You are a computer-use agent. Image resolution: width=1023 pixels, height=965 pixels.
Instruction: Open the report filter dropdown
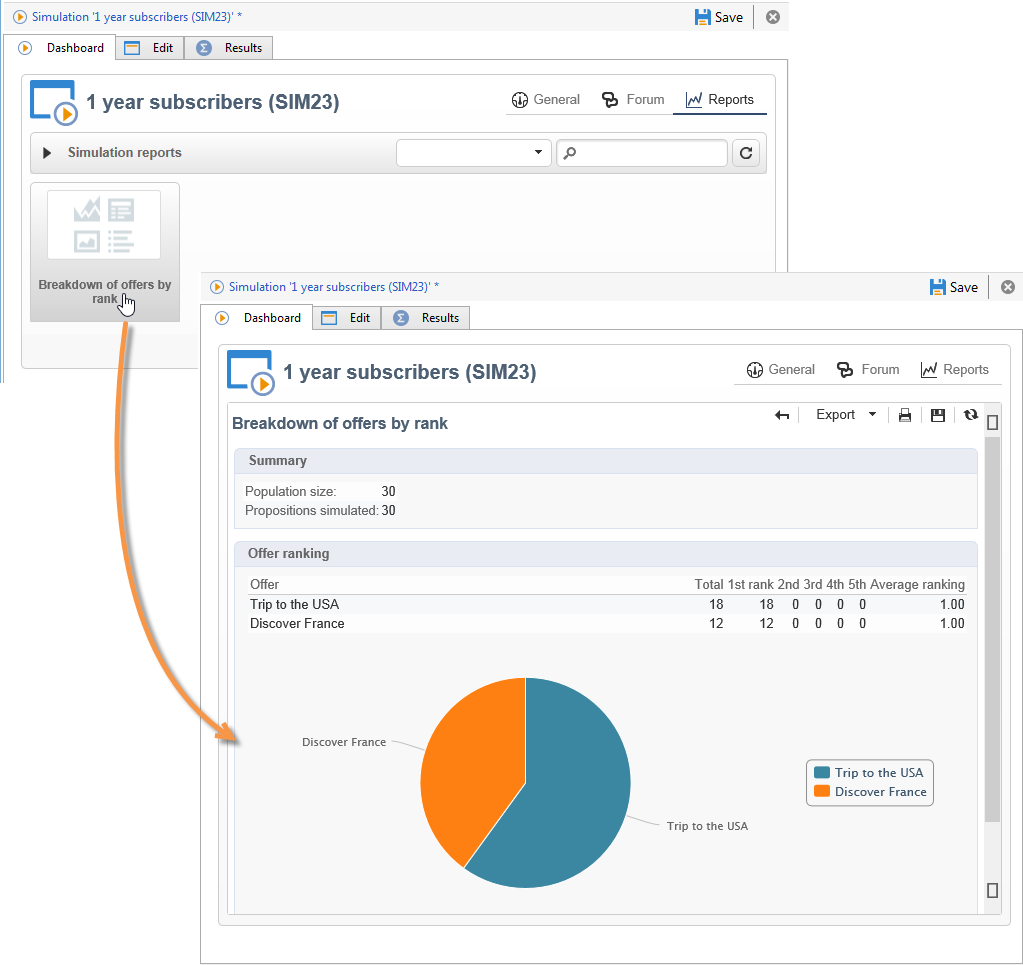474,153
